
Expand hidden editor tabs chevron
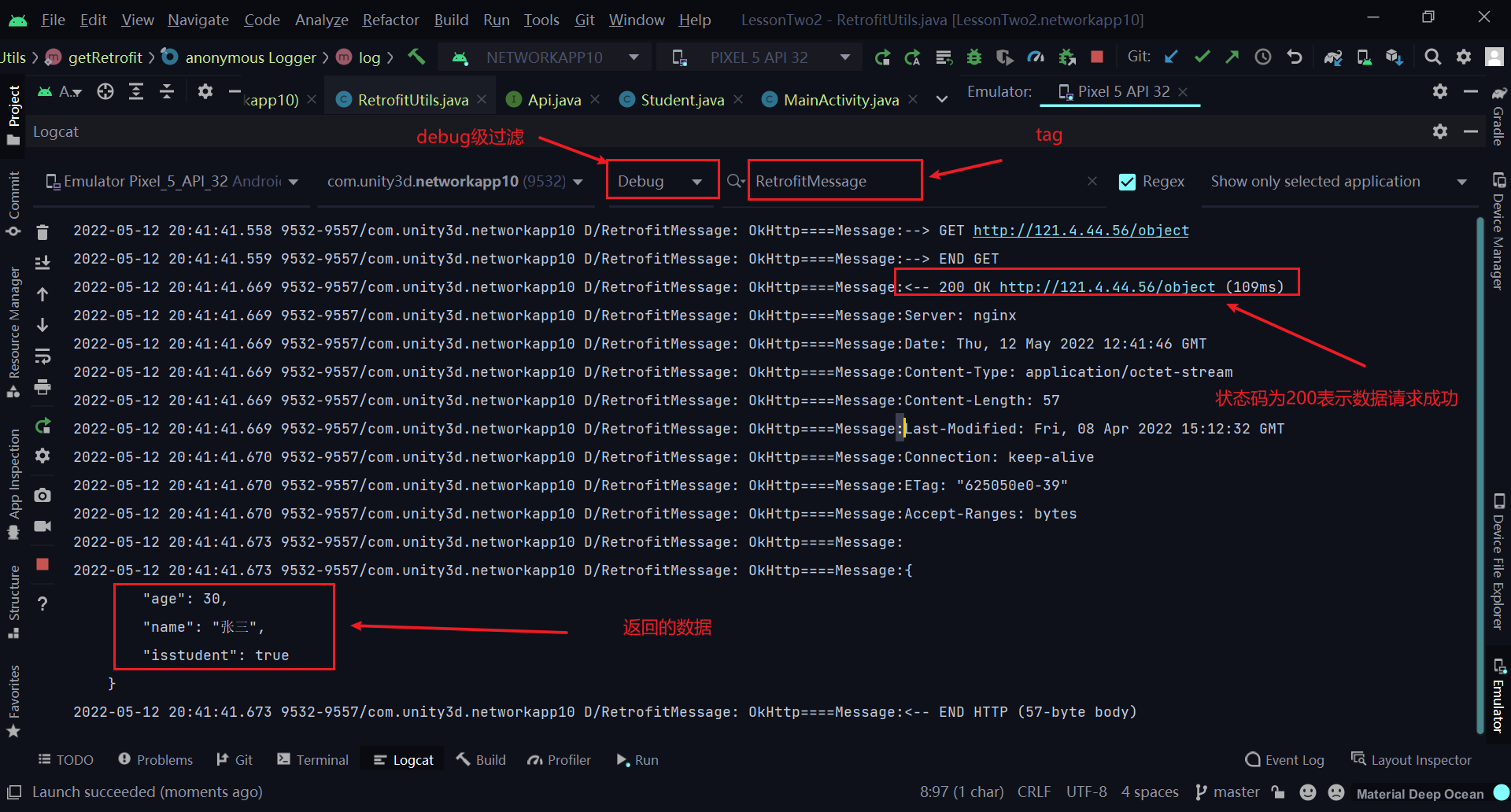click(x=941, y=100)
